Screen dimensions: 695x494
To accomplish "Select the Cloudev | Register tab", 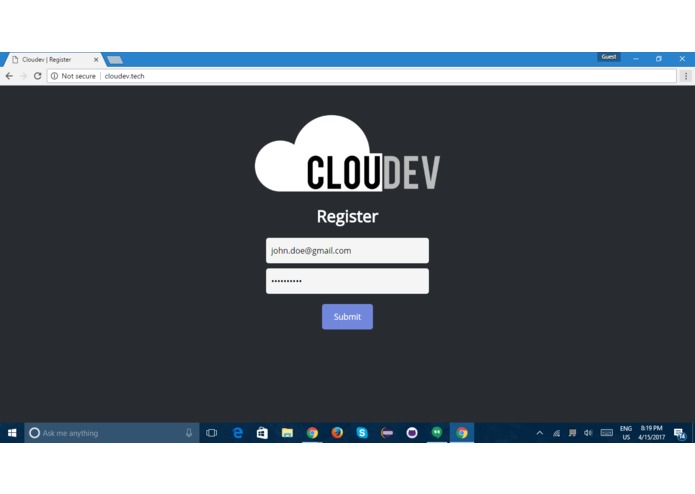I will (53, 59).
